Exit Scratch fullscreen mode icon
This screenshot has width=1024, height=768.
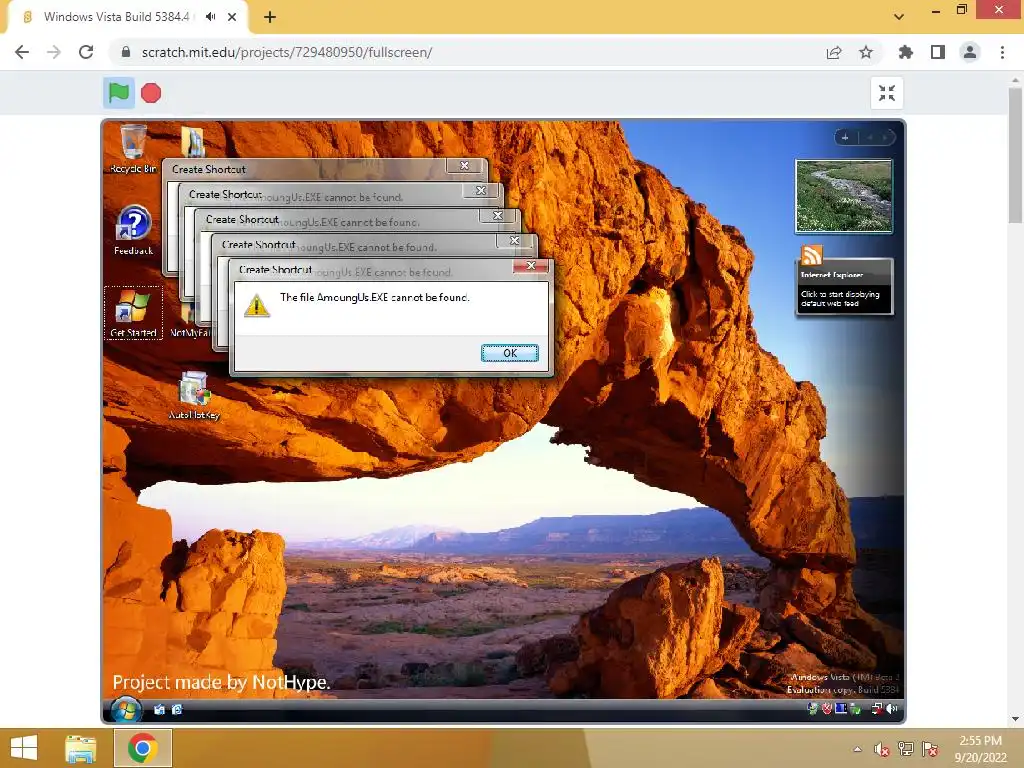(887, 93)
